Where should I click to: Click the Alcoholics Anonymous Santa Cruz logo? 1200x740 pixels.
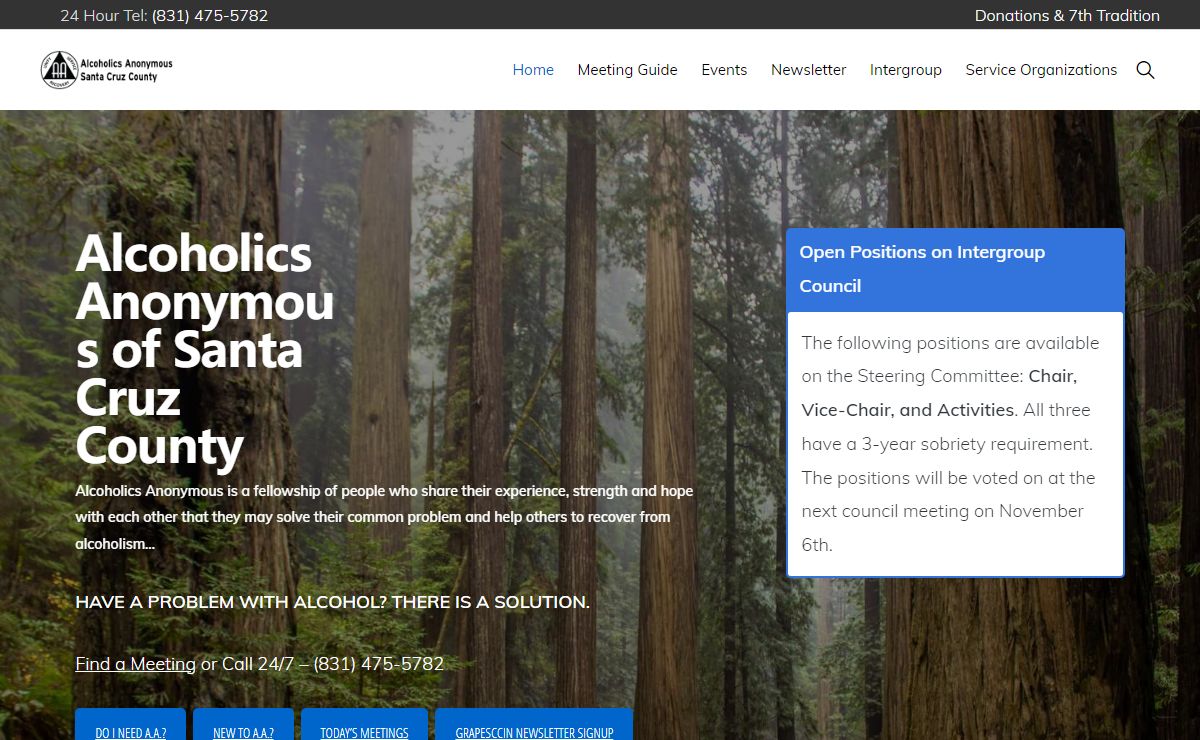pos(107,70)
